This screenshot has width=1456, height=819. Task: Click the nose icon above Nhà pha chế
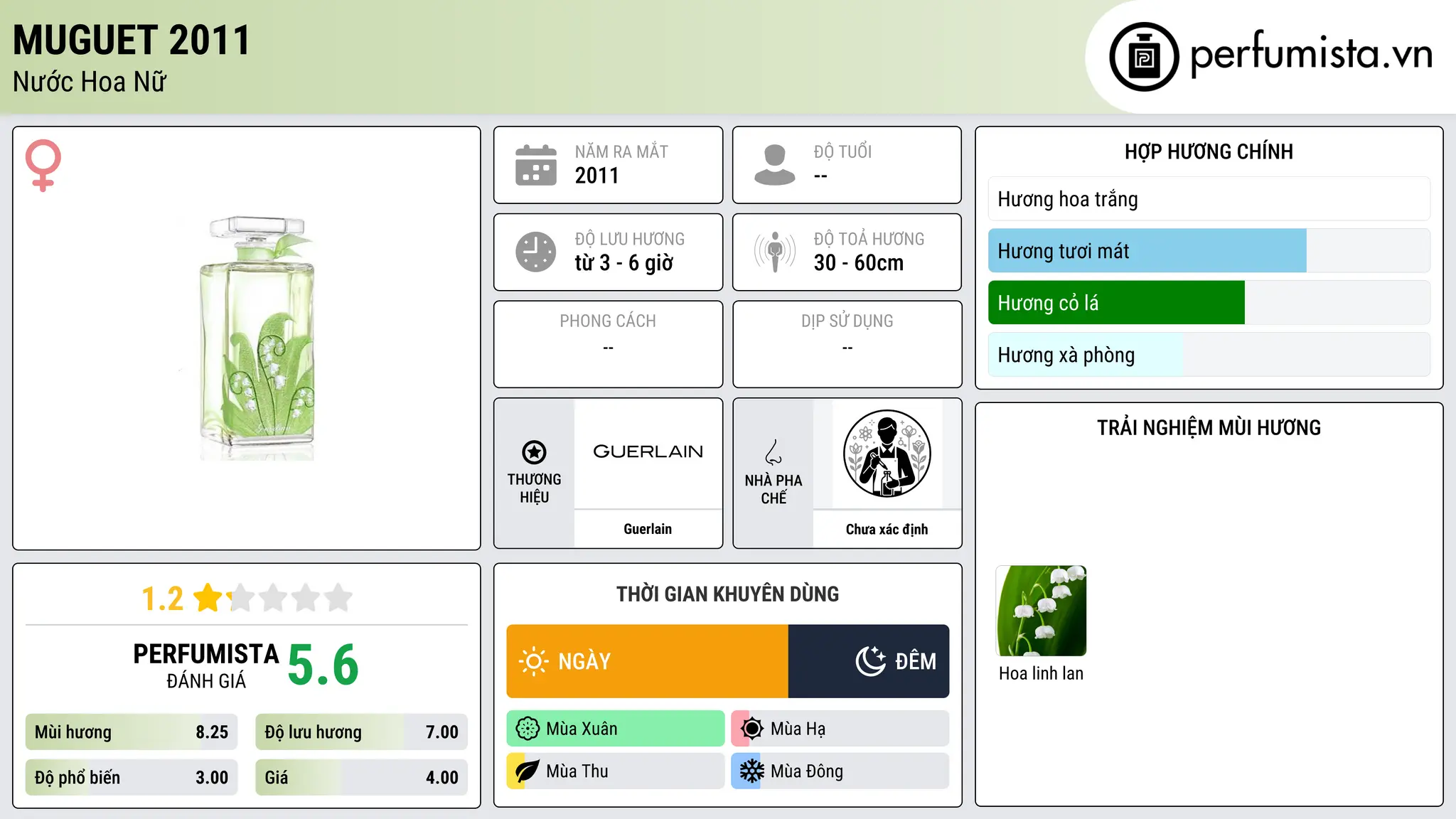click(x=773, y=452)
